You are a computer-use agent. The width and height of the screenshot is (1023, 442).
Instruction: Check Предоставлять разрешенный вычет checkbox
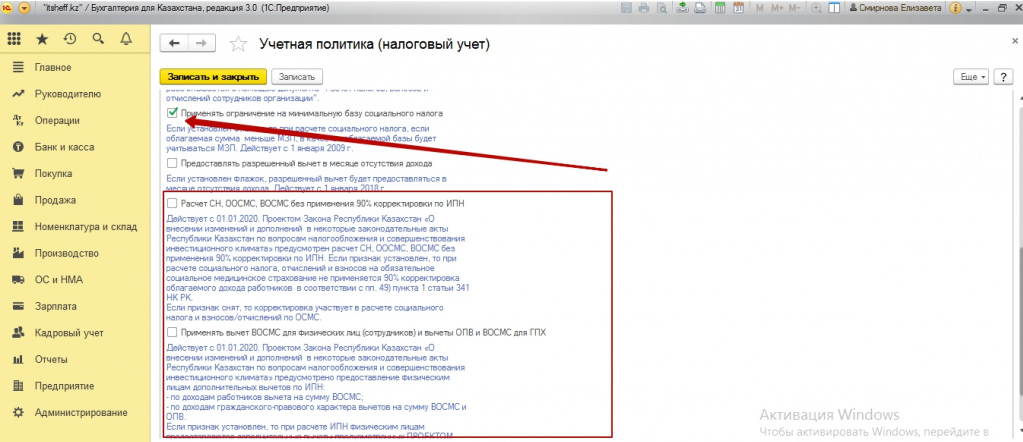click(172, 163)
